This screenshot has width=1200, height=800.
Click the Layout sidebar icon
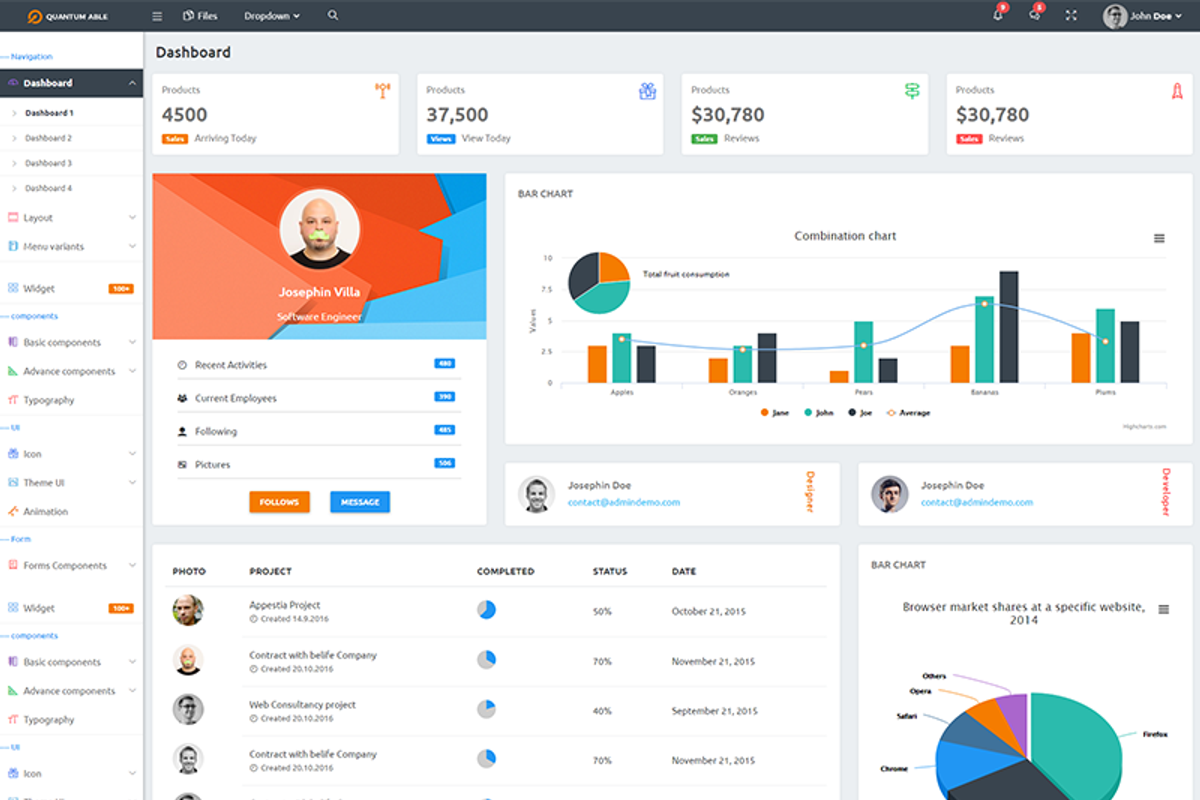pos(13,217)
